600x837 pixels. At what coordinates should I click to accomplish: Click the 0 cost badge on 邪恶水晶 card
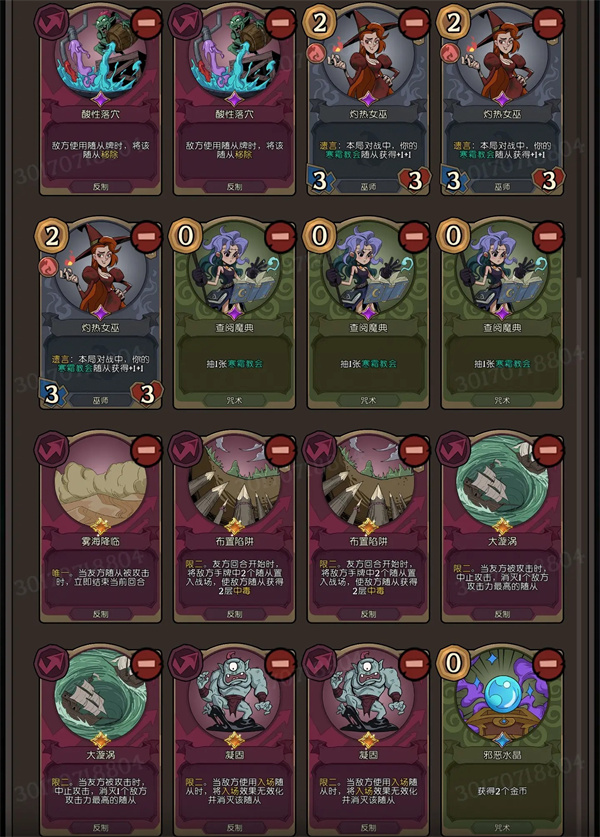[x=453, y=663]
